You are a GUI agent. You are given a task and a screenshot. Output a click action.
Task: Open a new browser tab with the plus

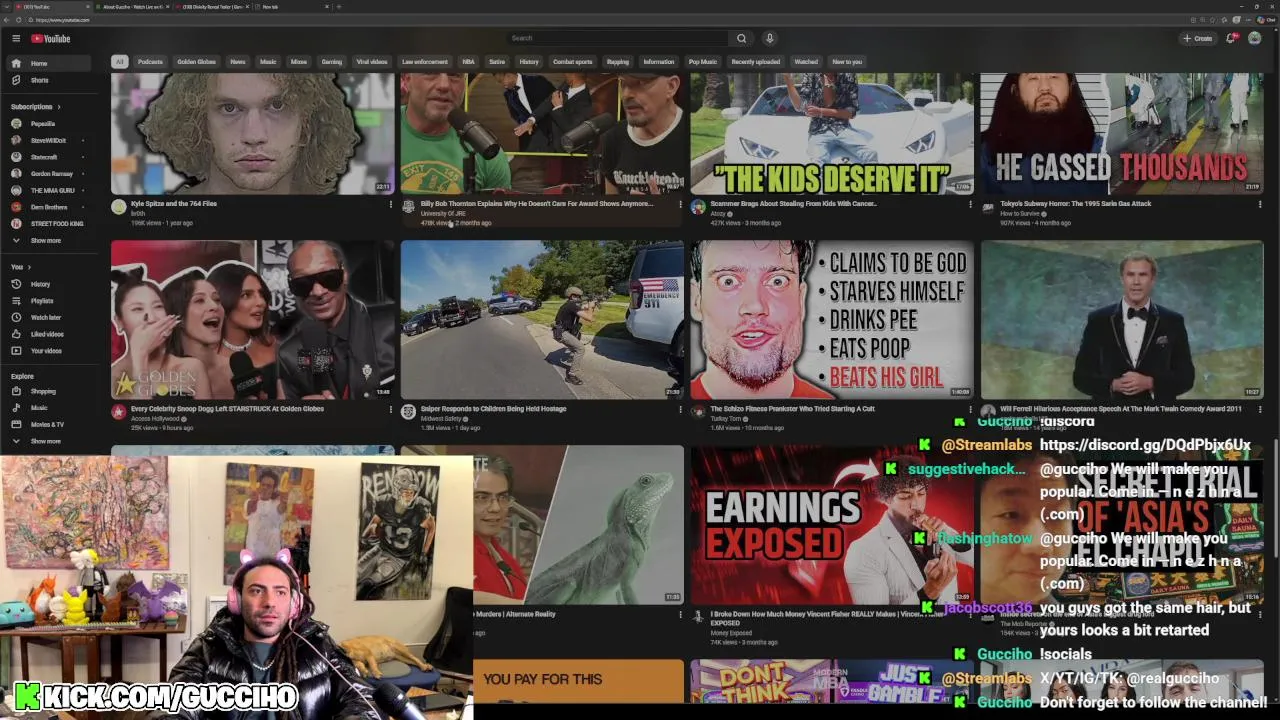click(338, 7)
